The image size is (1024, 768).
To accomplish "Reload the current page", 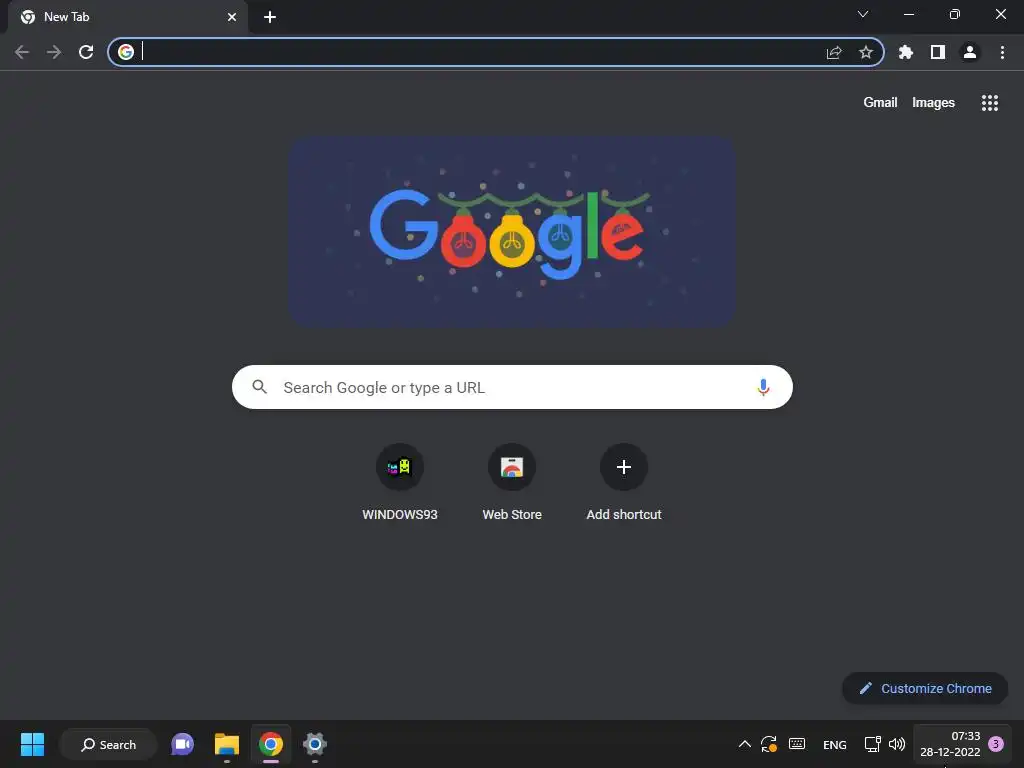I will (86, 52).
